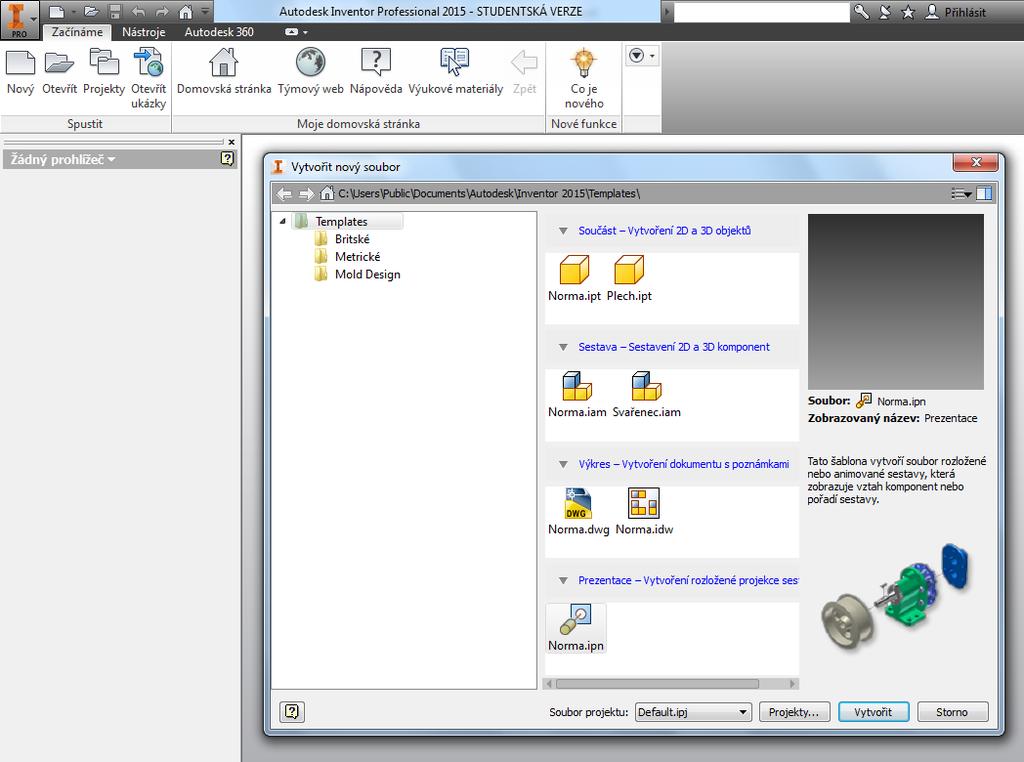
Task: Collapse the Výkres section triangle
Action: coord(563,464)
